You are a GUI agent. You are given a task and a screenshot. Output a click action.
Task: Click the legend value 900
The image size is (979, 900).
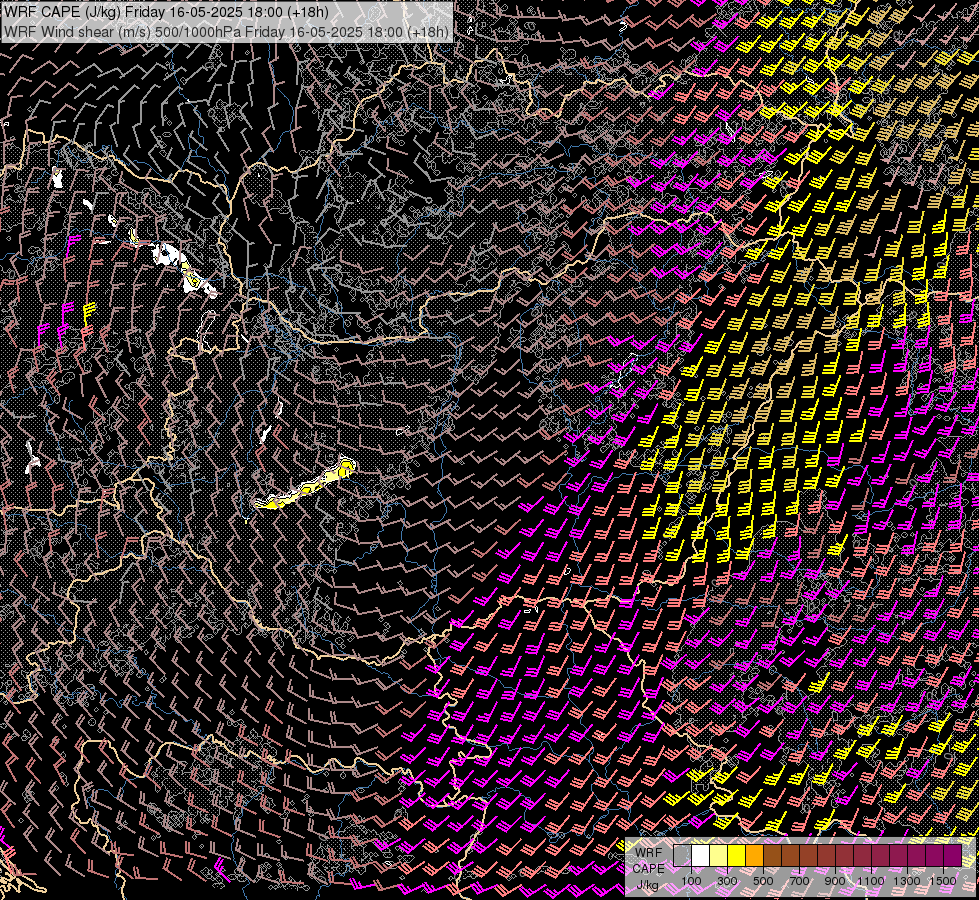(x=835, y=881)
